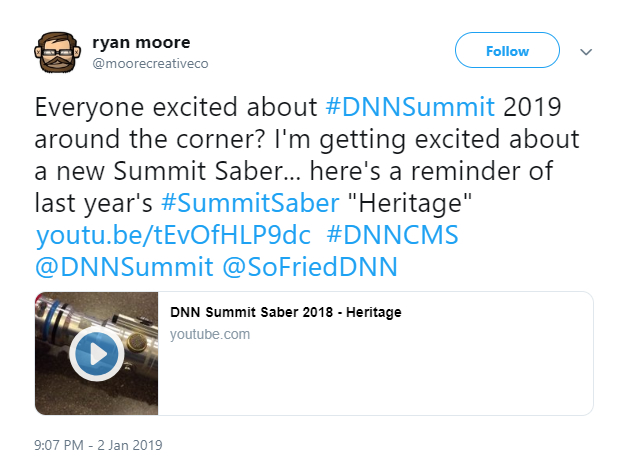Open the lightsaber video thumbnail image
The width and height of the screenshot is (619, 467).
(x=96, y=353)
